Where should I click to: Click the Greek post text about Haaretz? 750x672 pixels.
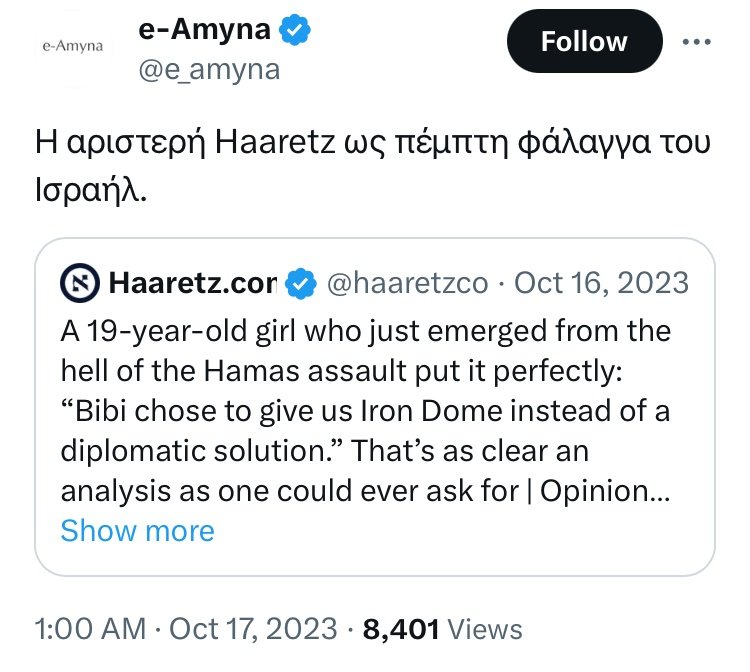point(370,165)
